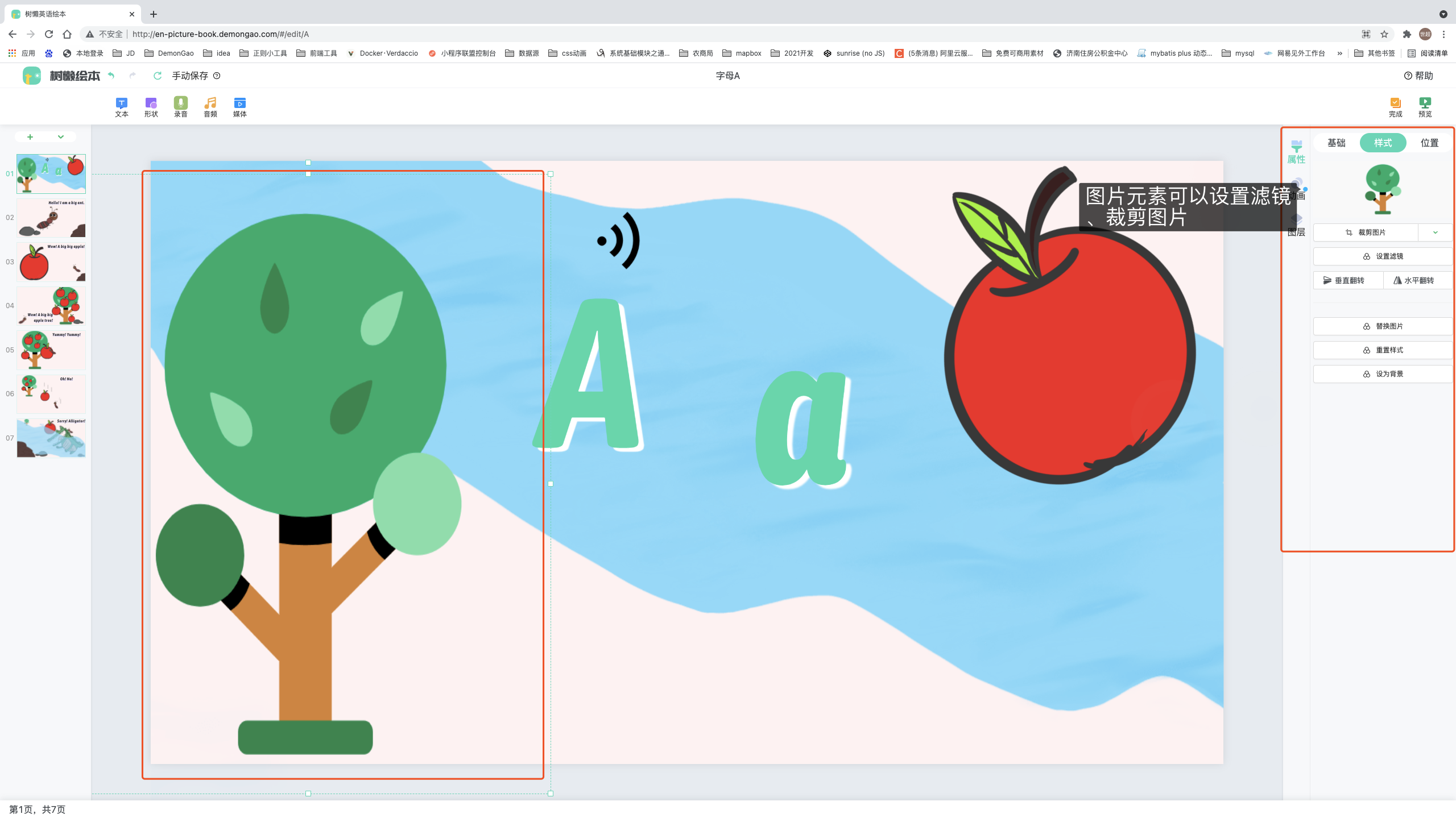Open the 音频 audio tool
1456x818 pixels.
[210, 107]
